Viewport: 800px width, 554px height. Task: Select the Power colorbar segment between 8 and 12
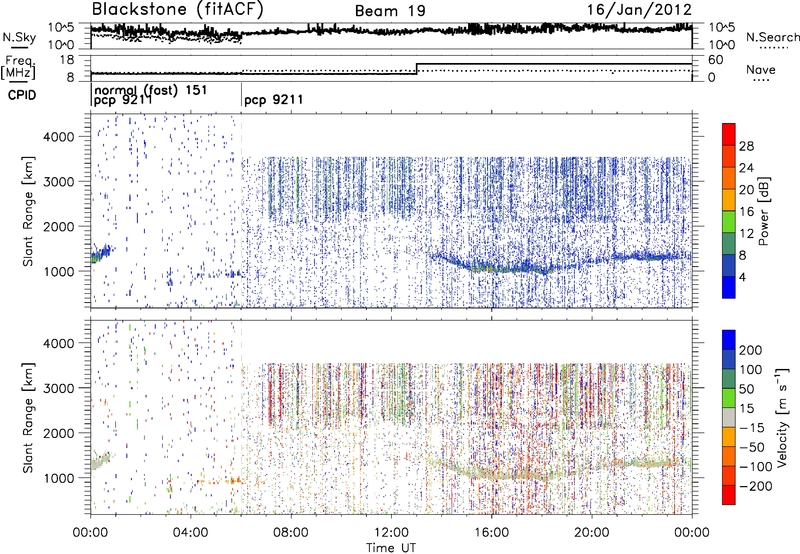(x=729, y=244)
